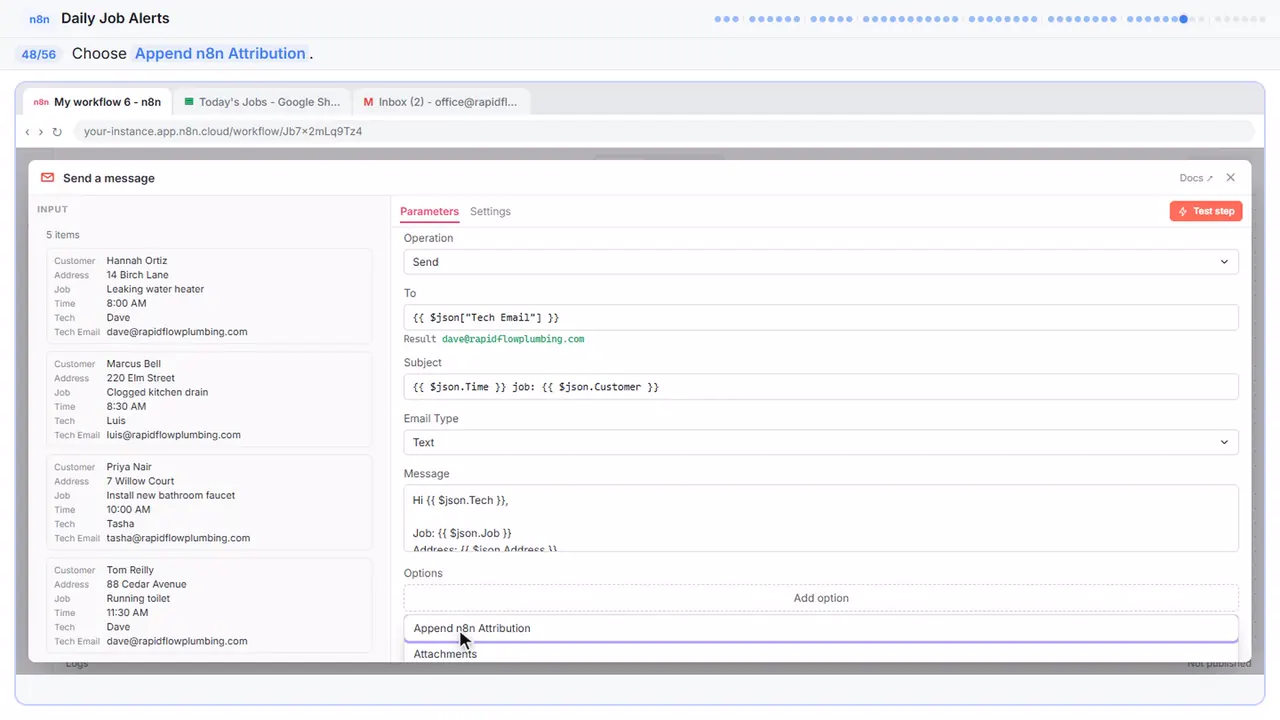Click into the Subject expression field
This screenshot has width=1280, height=720.
point(821,387)
